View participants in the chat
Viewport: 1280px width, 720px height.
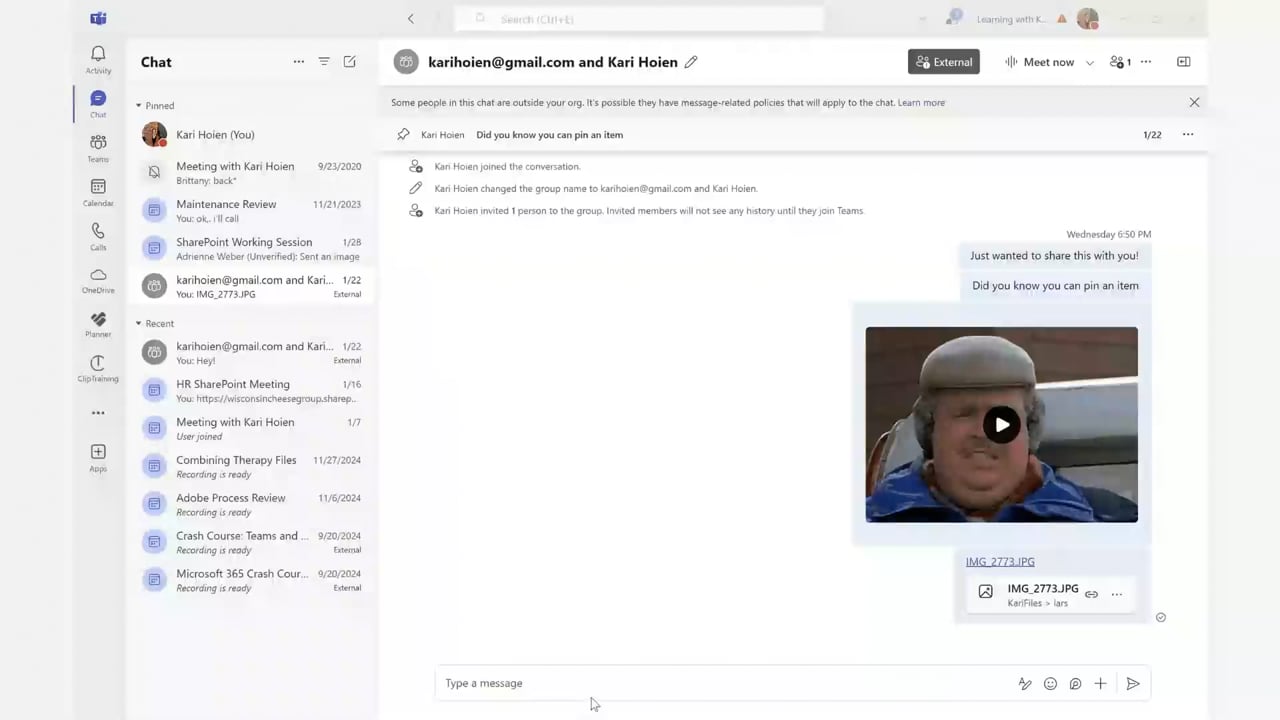[x=1120, y=62]
